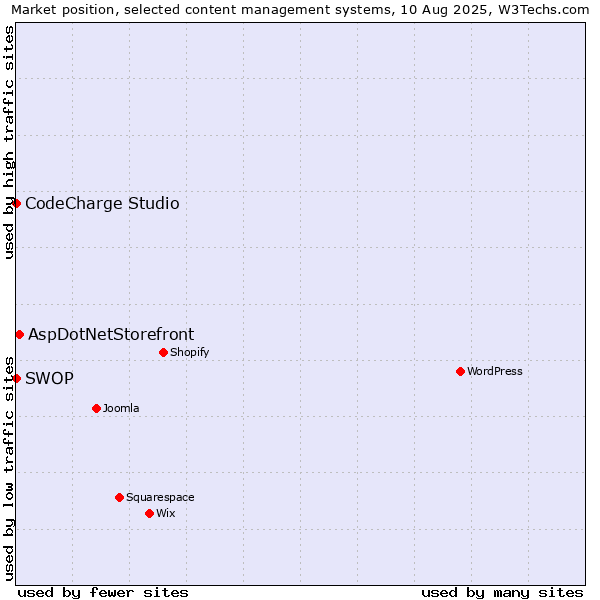Click 'used by fewer sites' axis label
This screenshot has height=600, width=600.
click(103, 593)
